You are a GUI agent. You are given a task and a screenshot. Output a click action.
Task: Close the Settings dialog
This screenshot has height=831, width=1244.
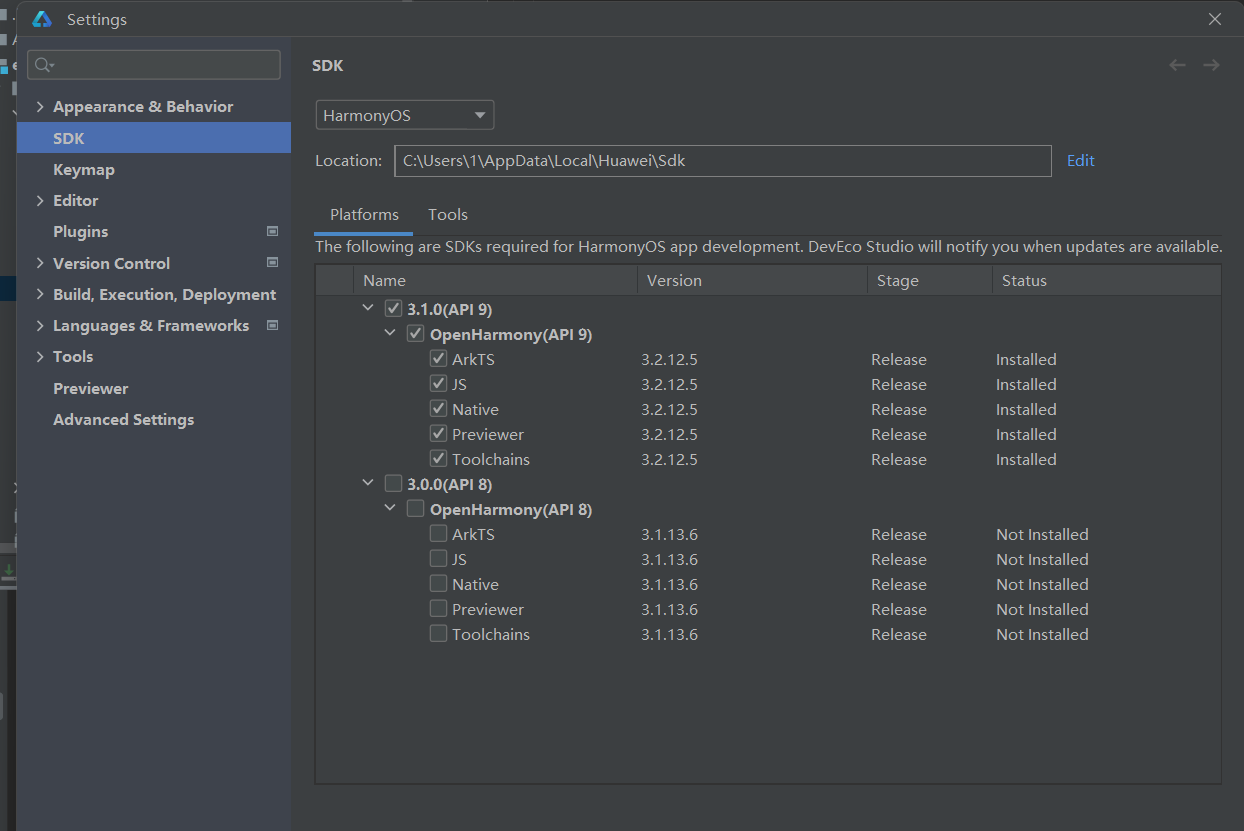click(x=1215, y=19)
